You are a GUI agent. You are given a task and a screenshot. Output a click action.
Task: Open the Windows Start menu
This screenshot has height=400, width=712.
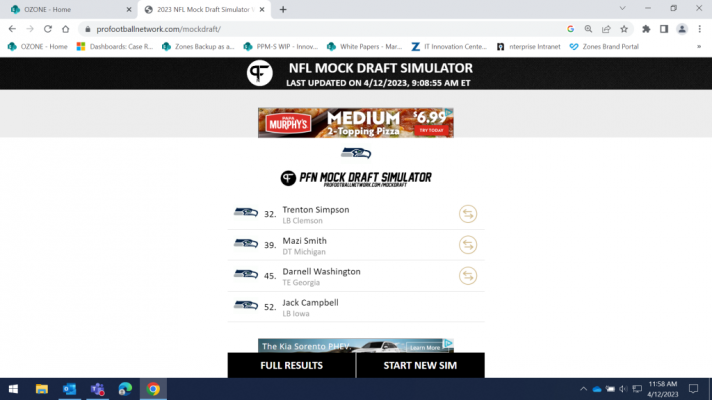tap(13, 389)
